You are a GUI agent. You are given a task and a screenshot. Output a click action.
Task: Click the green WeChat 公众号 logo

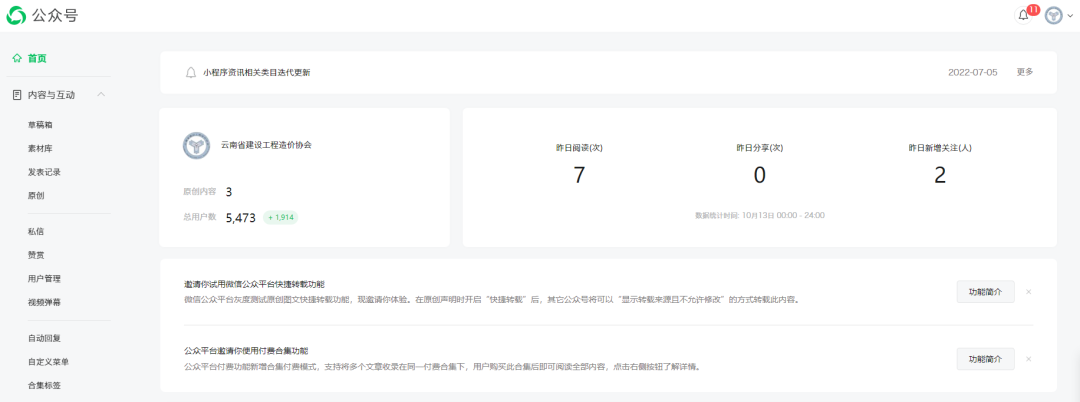pyautogui.click(x=17, y=15)
